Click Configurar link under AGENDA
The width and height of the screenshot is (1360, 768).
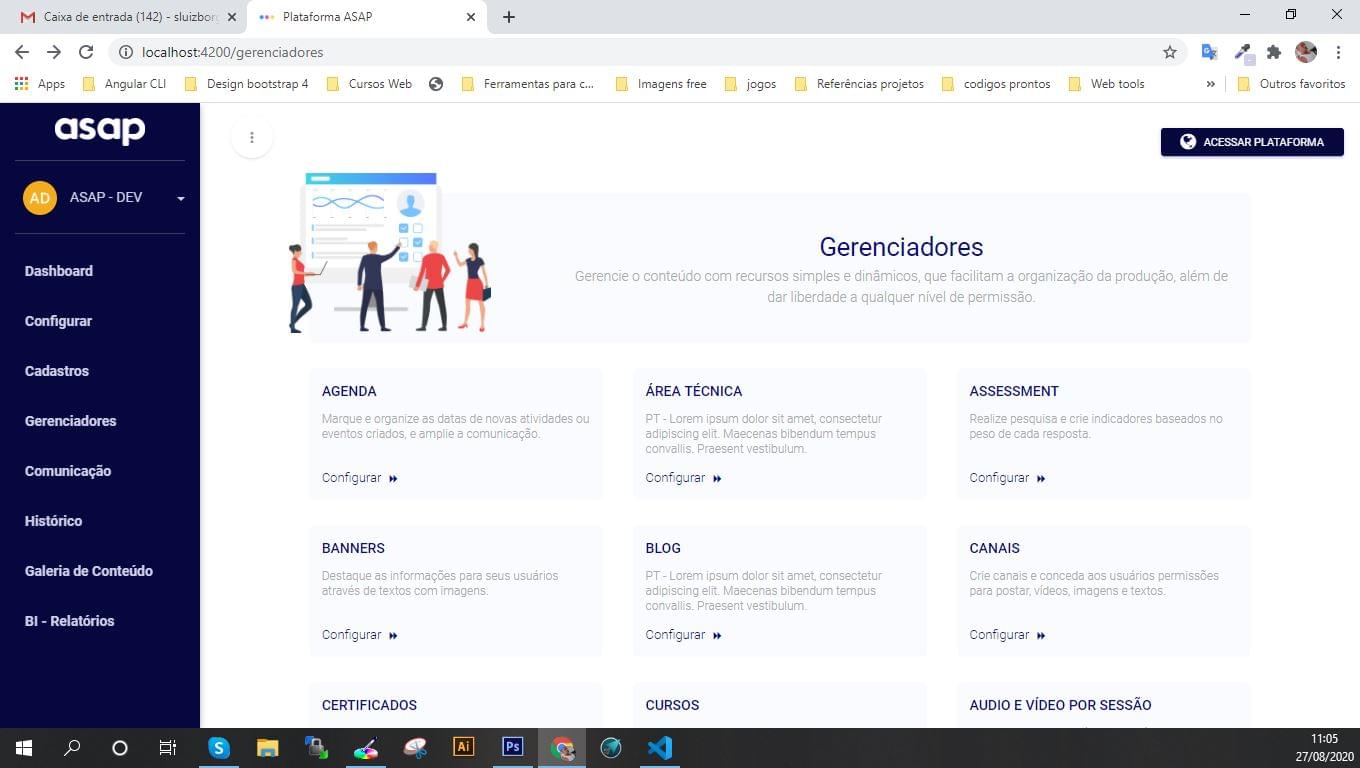(x=360, y=478)
